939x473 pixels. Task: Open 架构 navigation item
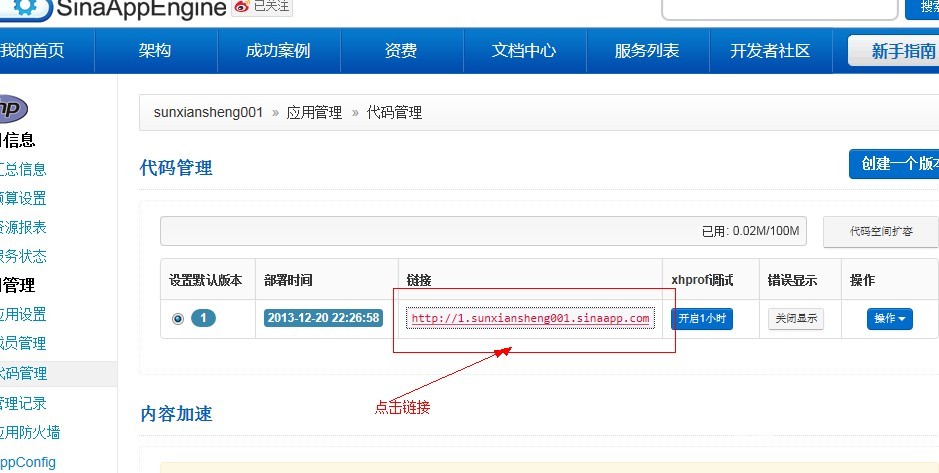coord(155,51)
